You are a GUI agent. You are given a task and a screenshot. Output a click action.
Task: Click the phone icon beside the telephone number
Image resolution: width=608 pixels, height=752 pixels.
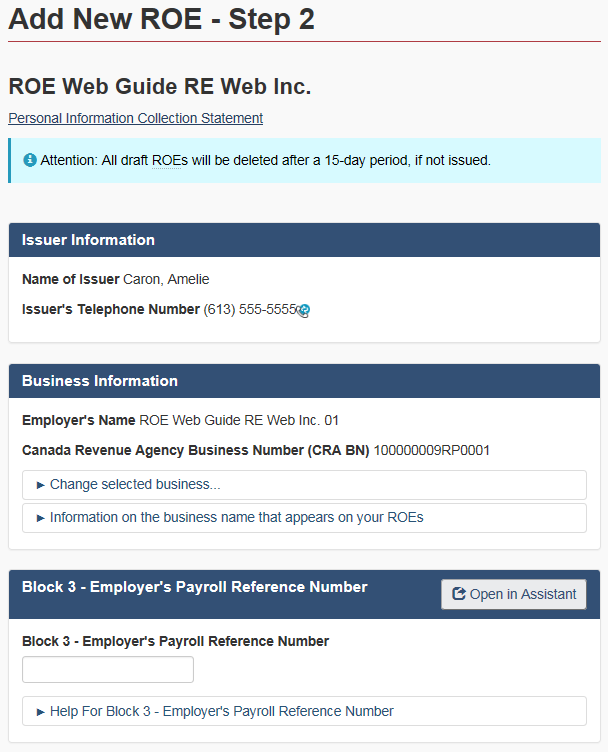coord(304,311)
